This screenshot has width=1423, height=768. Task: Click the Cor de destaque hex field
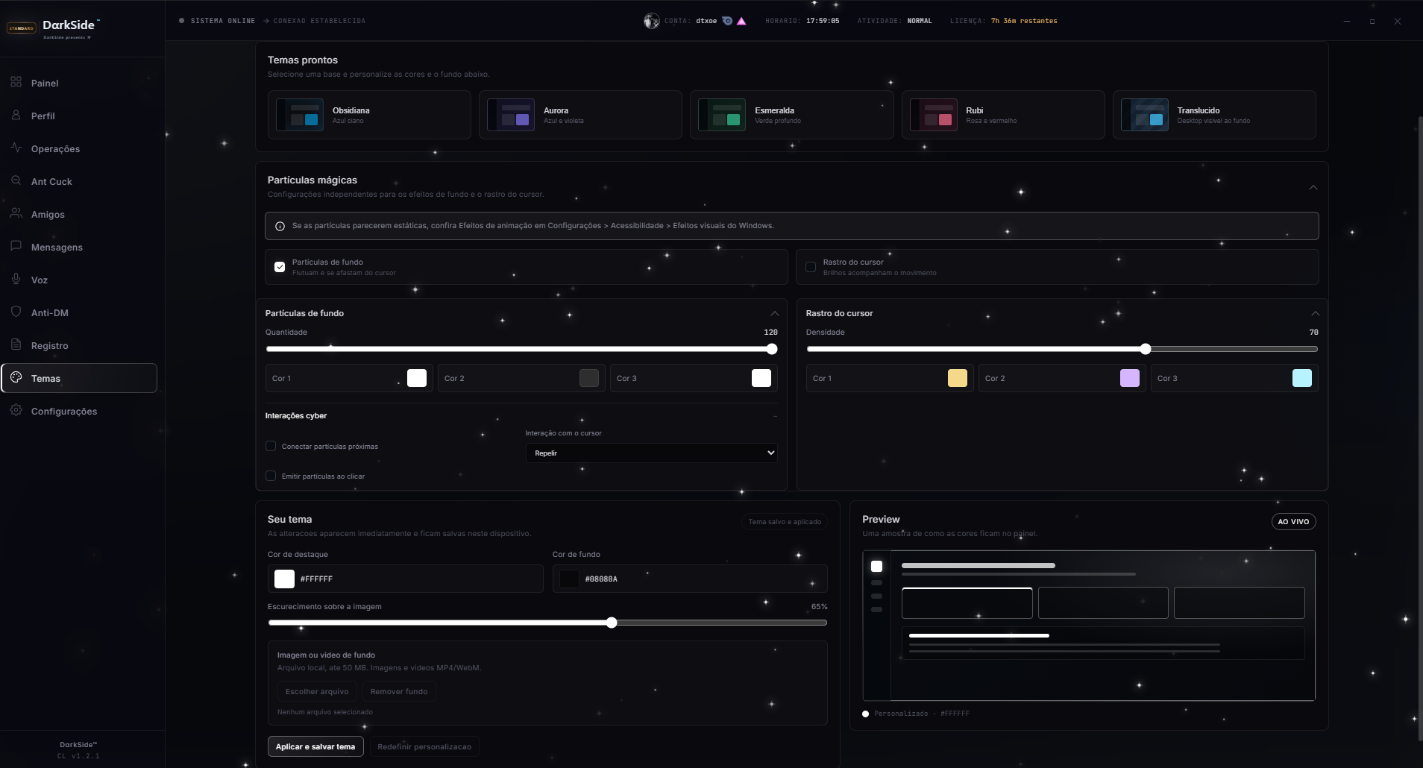click(x=406, y=579)
